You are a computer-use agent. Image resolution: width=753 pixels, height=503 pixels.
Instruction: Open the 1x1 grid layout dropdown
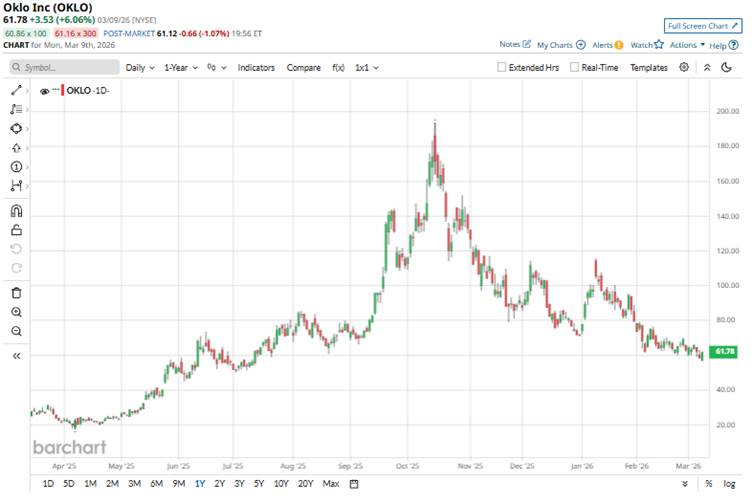coord(366,68)
